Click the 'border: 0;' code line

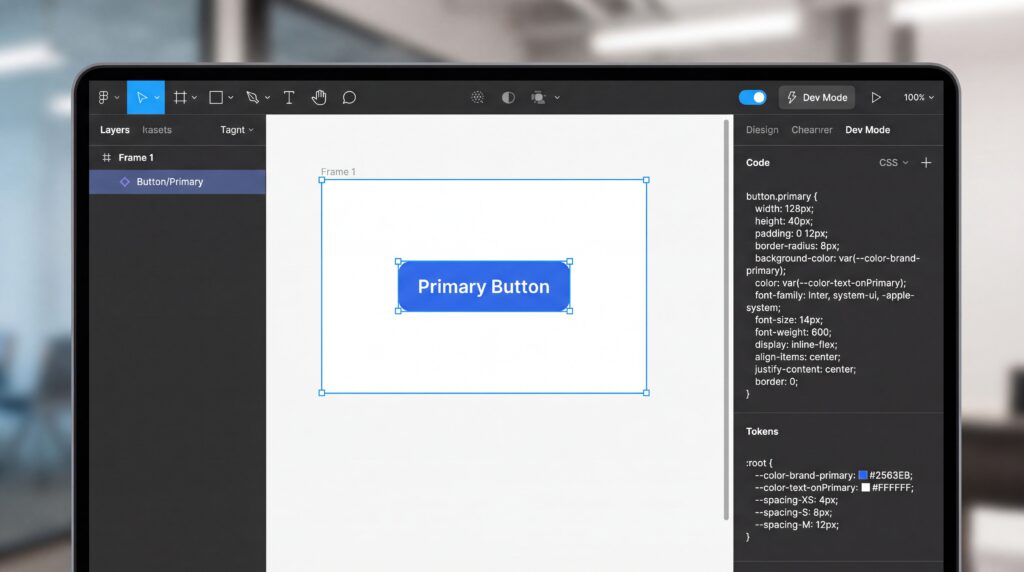776,382
